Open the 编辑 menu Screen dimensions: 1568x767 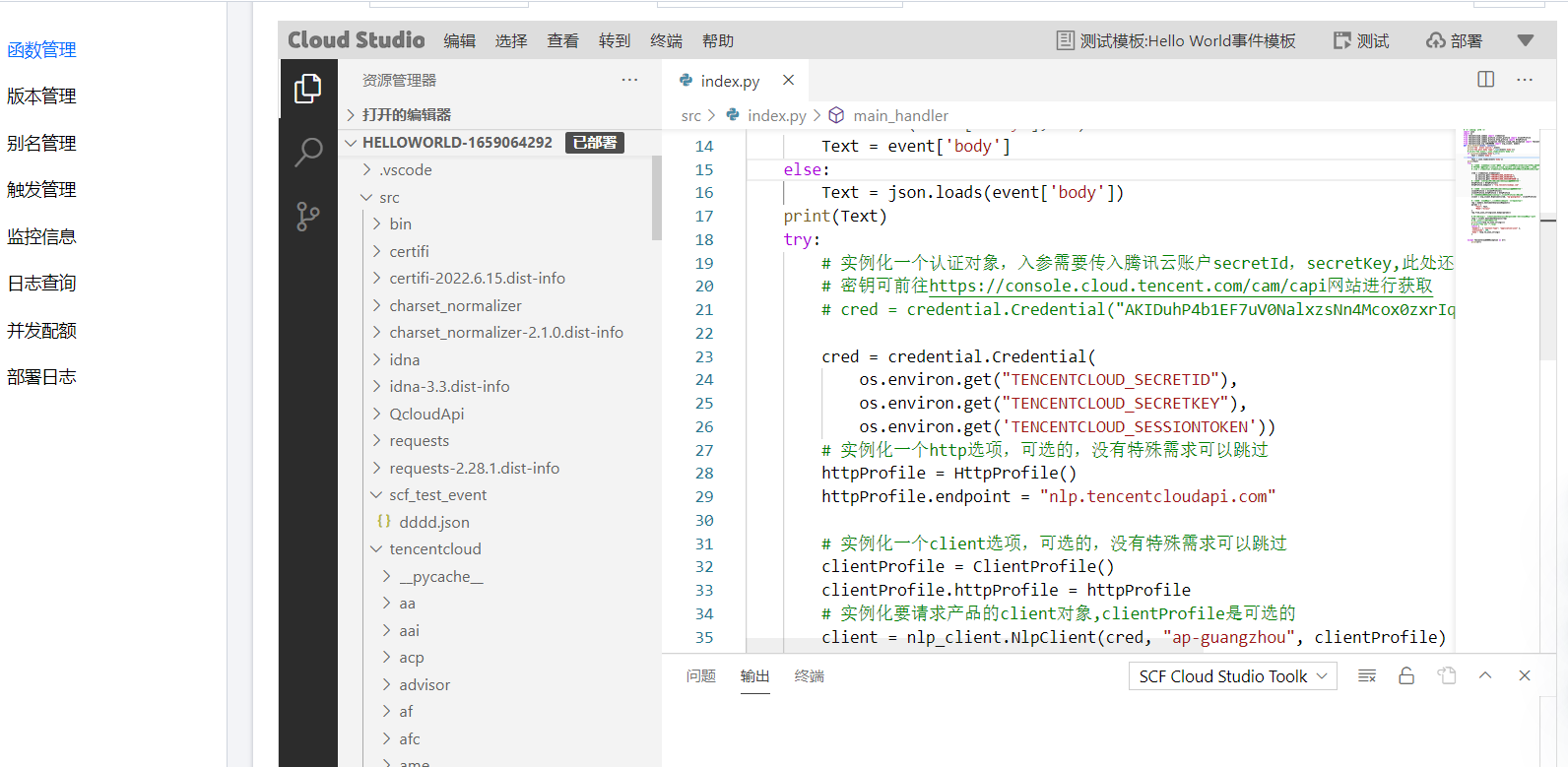[x=459, y=40]
